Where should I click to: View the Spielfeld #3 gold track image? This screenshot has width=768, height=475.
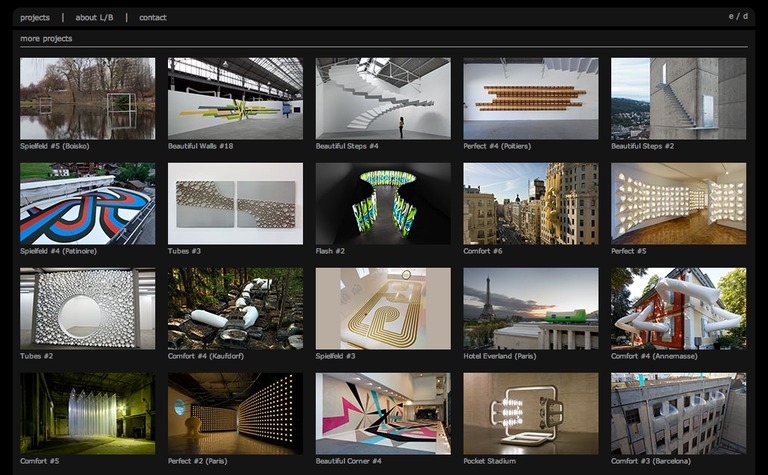[383, 309]
